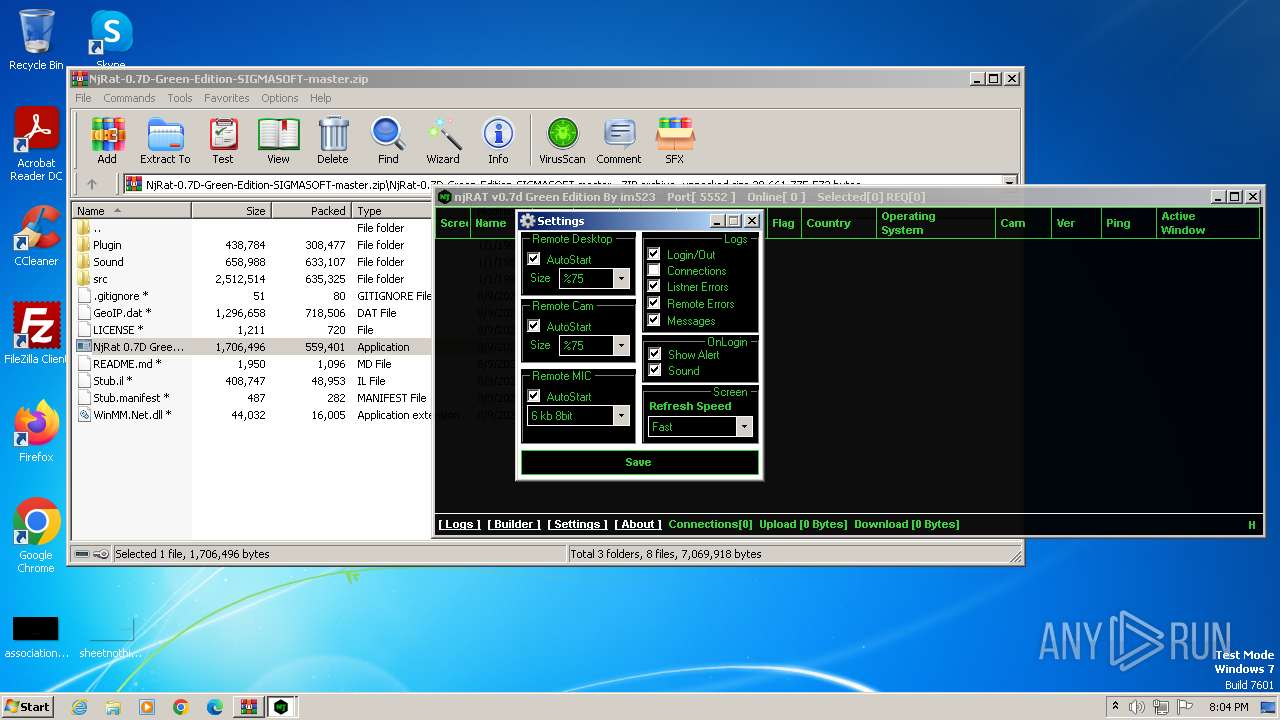This screenshot has width=1280, height=720.
Task: Toggle Remote MIC AutoStart checkbox
Action: point(534,396)
